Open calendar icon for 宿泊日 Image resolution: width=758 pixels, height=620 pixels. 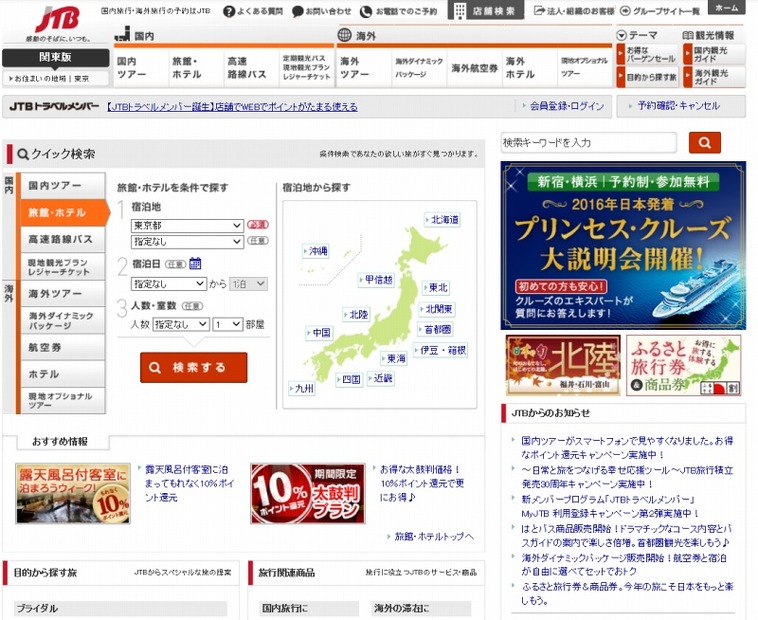195,263
